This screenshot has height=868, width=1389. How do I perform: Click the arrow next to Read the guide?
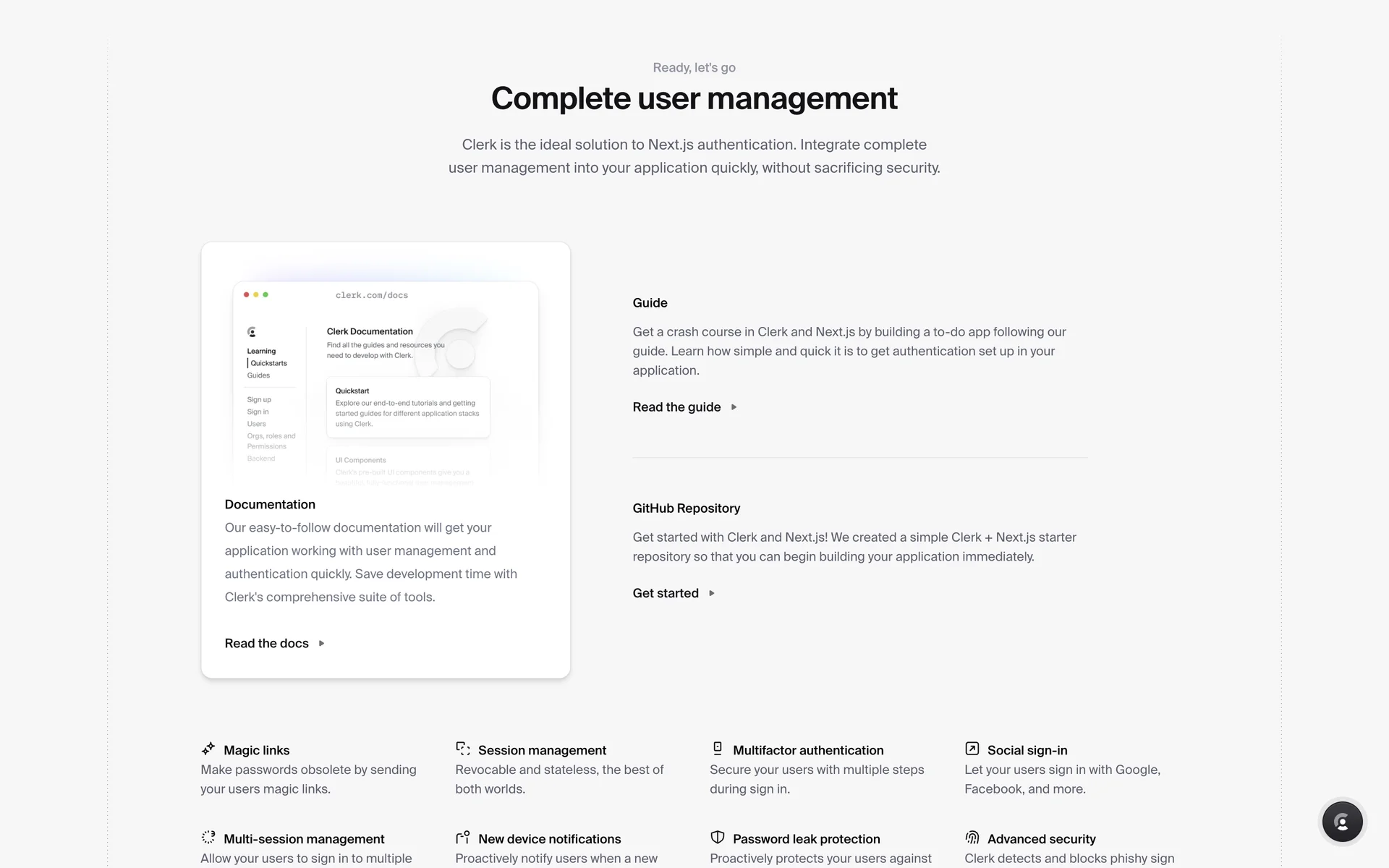[734, 407]
